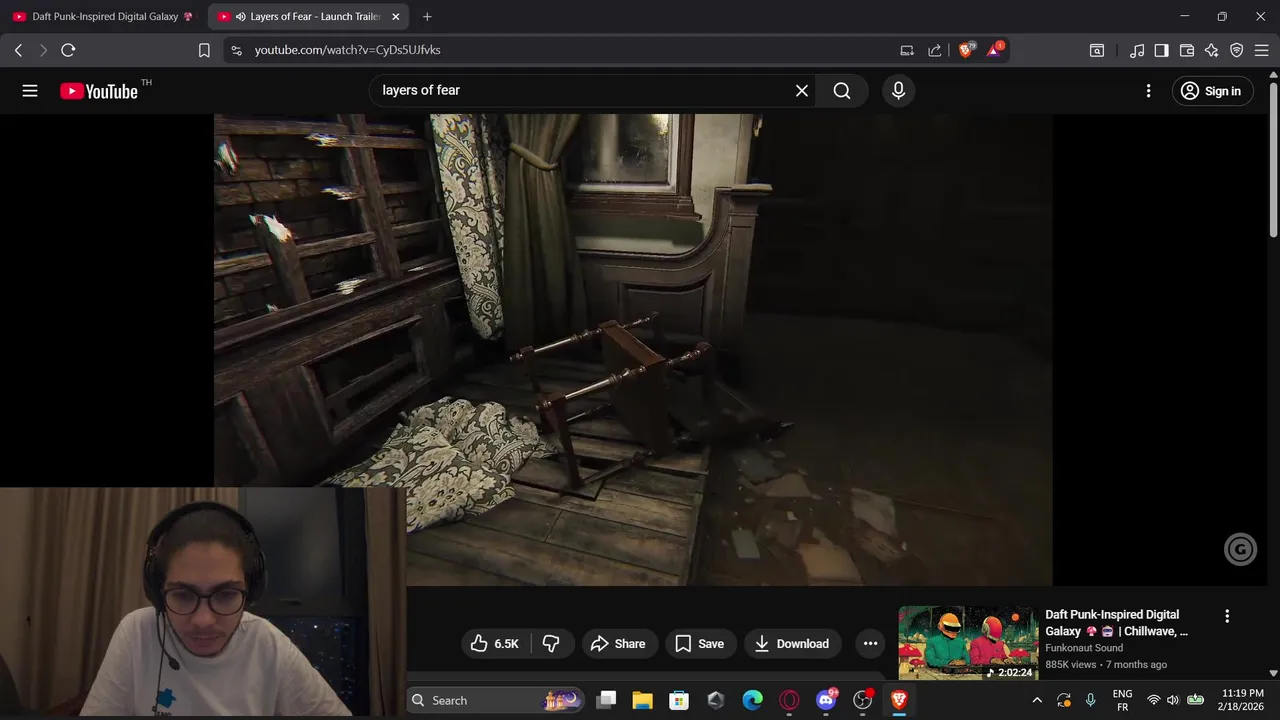View site information next to URL
The height and width of the screenshot is (720, 1280).
(x=236, y=50)
